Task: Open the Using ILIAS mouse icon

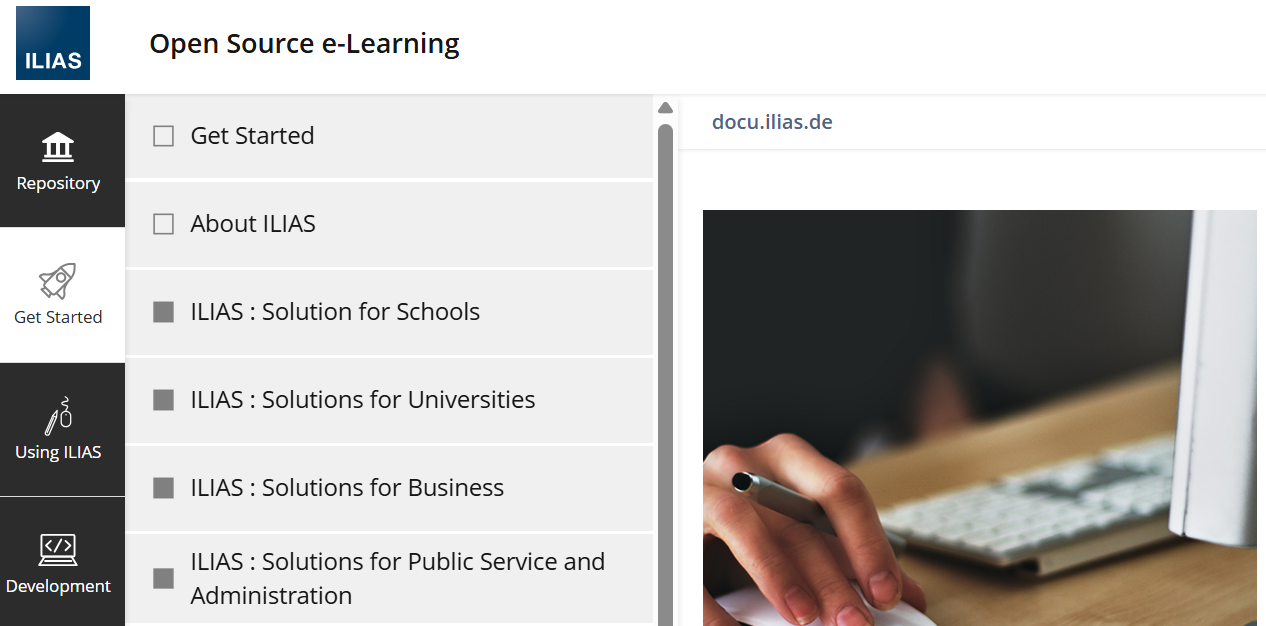Action: click(x=58, y=416)
